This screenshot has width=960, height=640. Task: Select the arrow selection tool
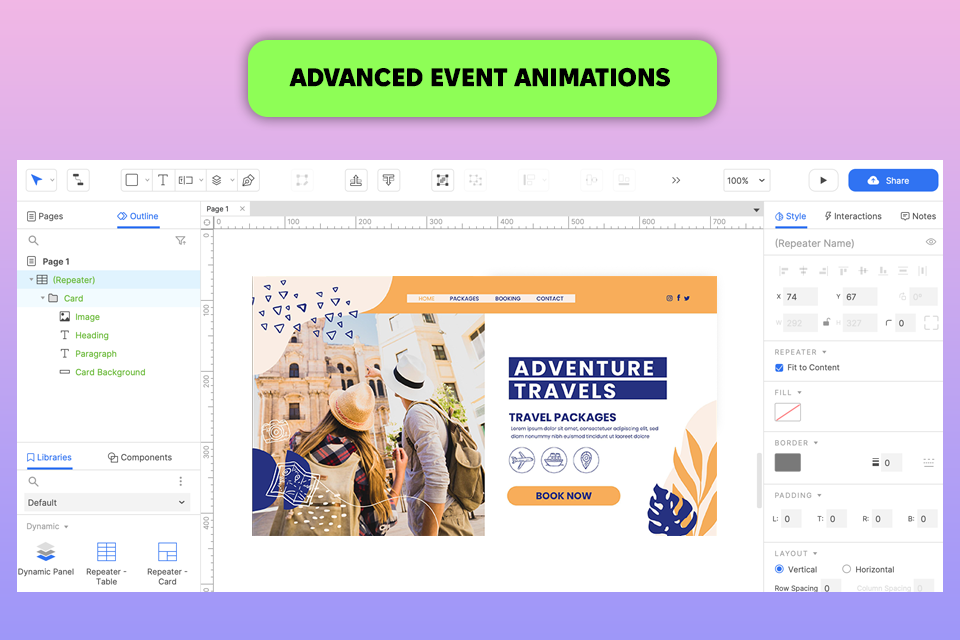pos(37,180)
